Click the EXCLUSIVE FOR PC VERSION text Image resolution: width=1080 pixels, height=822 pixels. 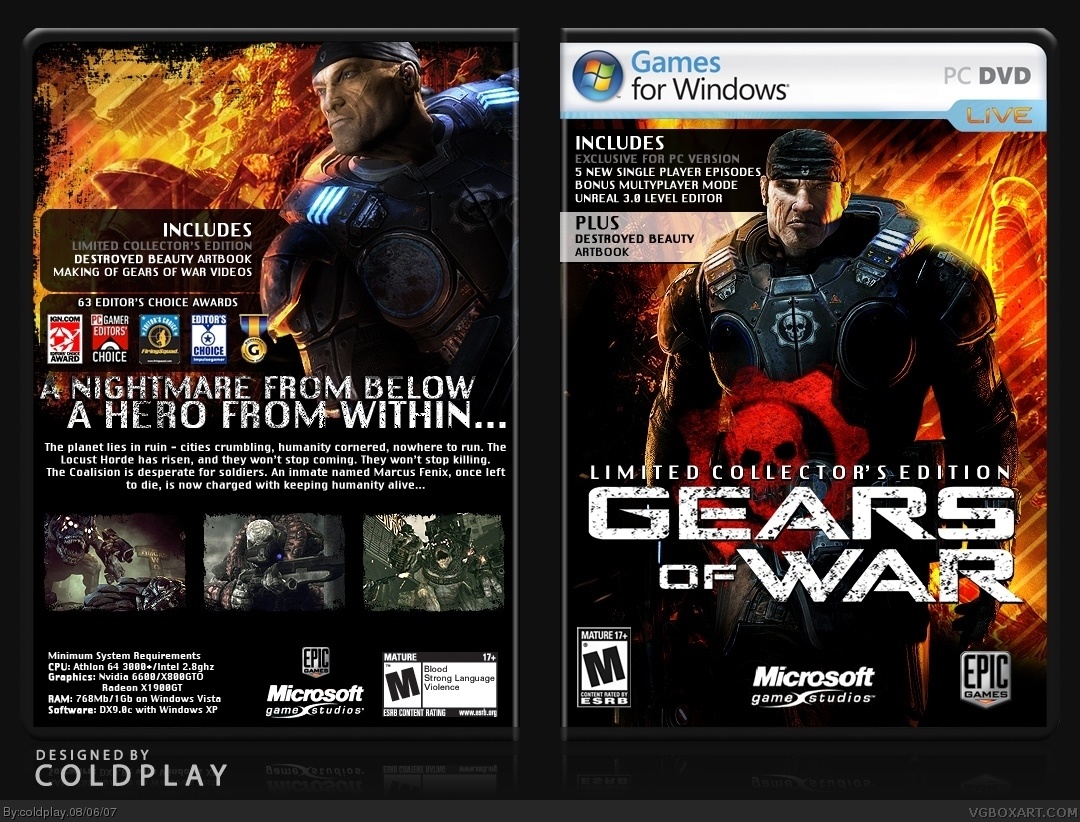click(x=657, y=158)
